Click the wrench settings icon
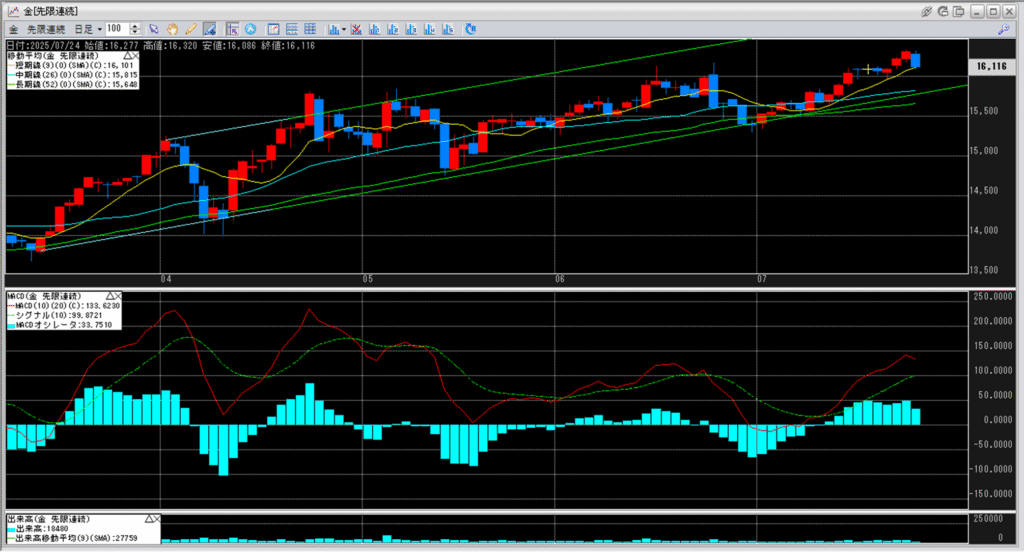Screen dimensions: 1024x552 tap(1003, 29)
